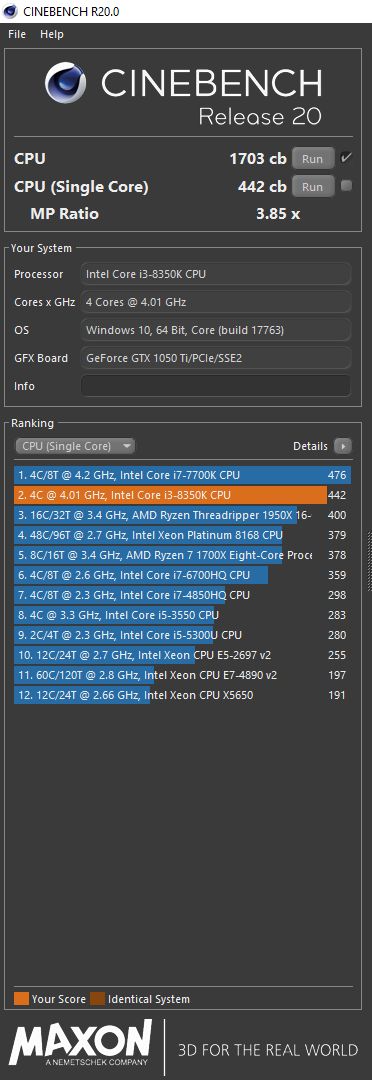Viewport: 372px width, 1080px height.
Task: Click the MP Ratio 3.85 x value
Action: [x=278, y=214]
